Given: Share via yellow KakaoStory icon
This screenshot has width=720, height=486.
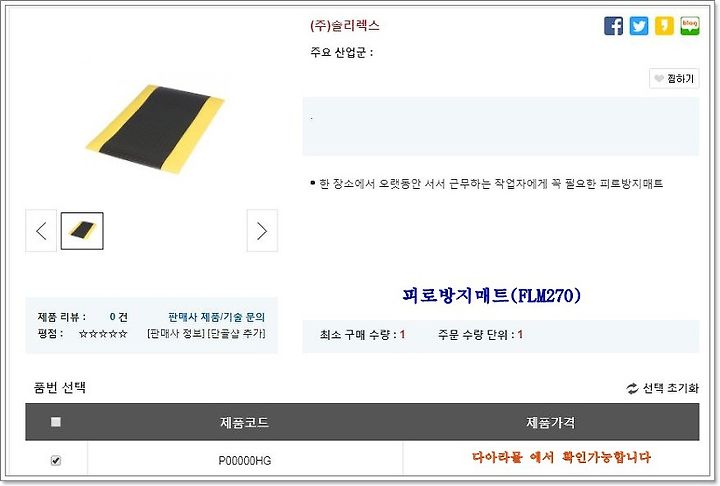Looking at the screenshot, I should click(x=664, y=26).
